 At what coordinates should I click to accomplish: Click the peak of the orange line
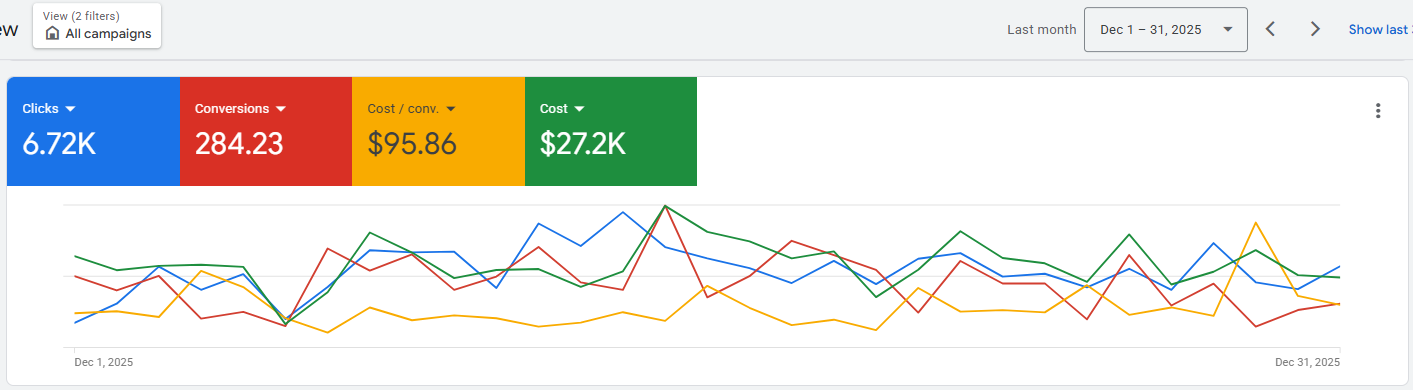coord(1255,222)
